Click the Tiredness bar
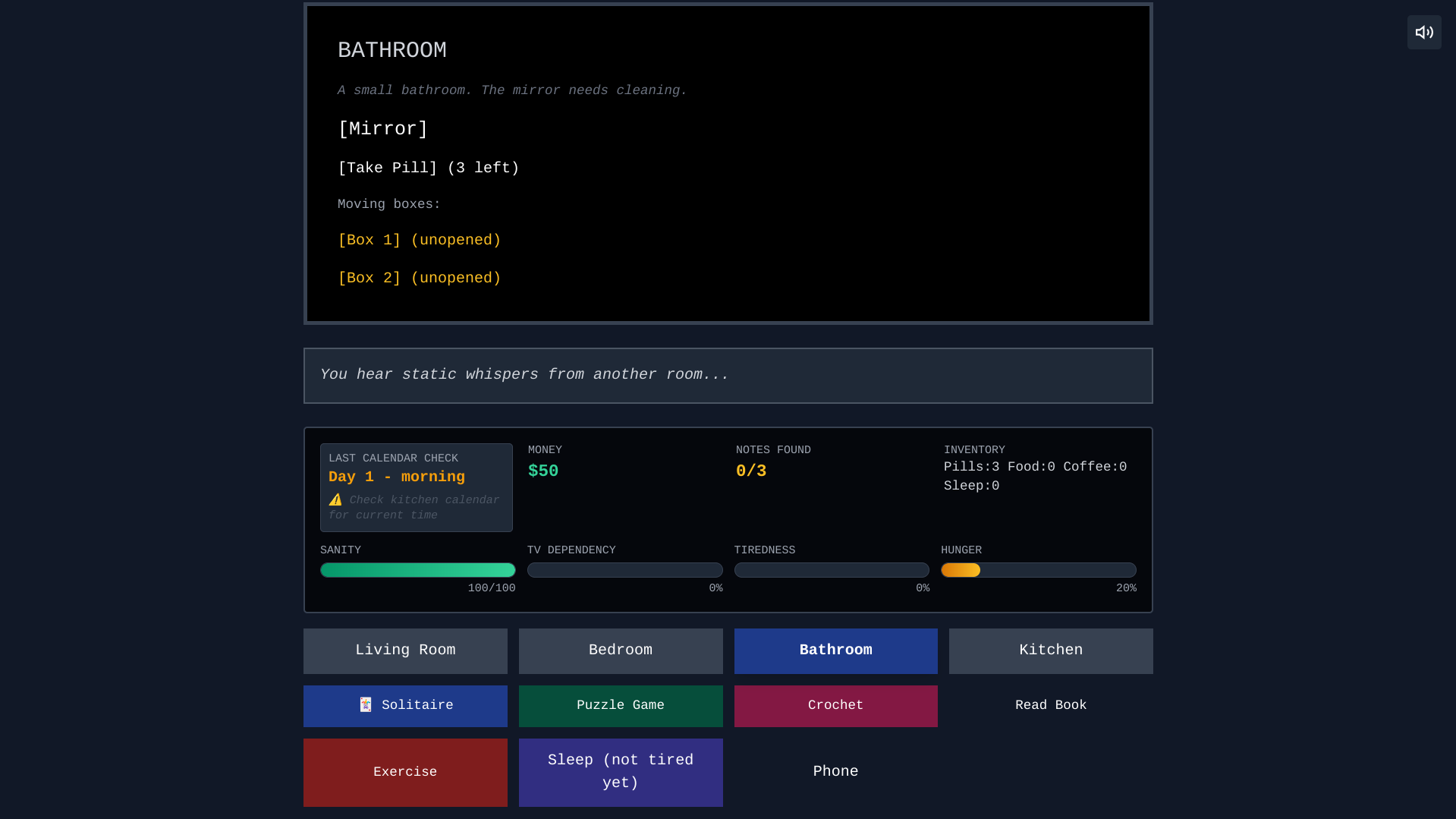Viewport: 1456px width, 819px height. click(832, 570)
